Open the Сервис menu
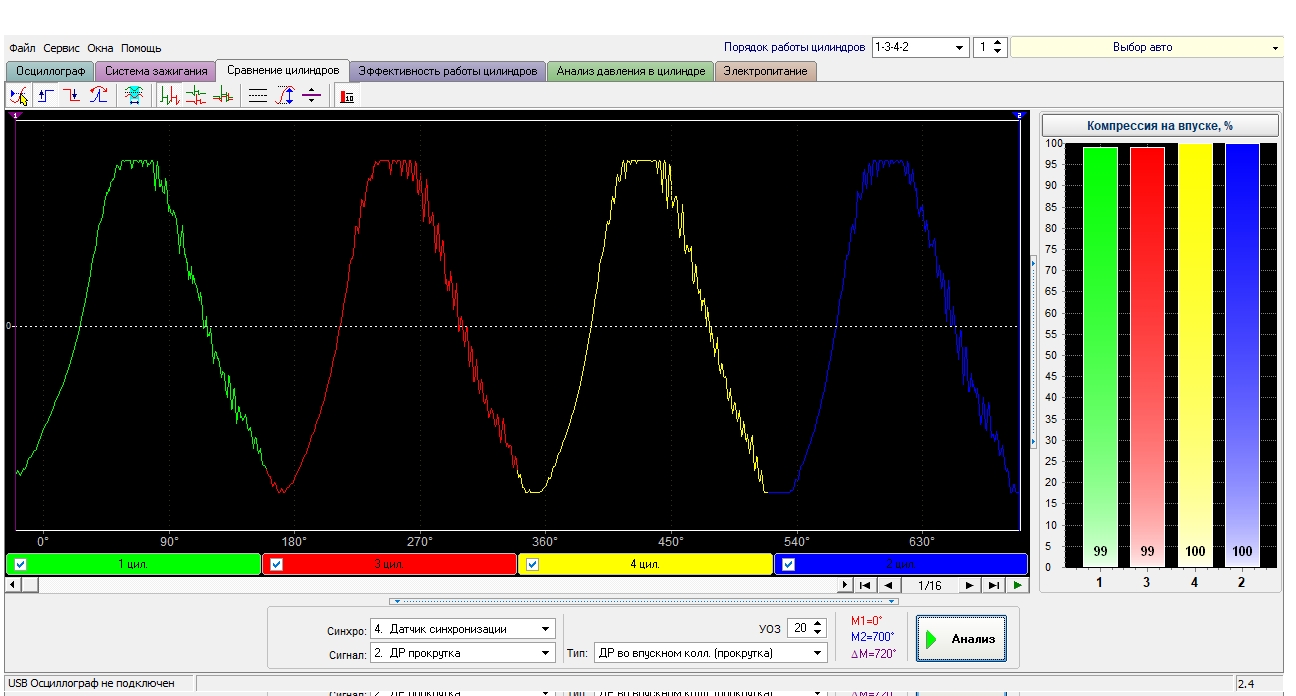The width and height of the screenshot is (1296, 696). click(62, 48)
